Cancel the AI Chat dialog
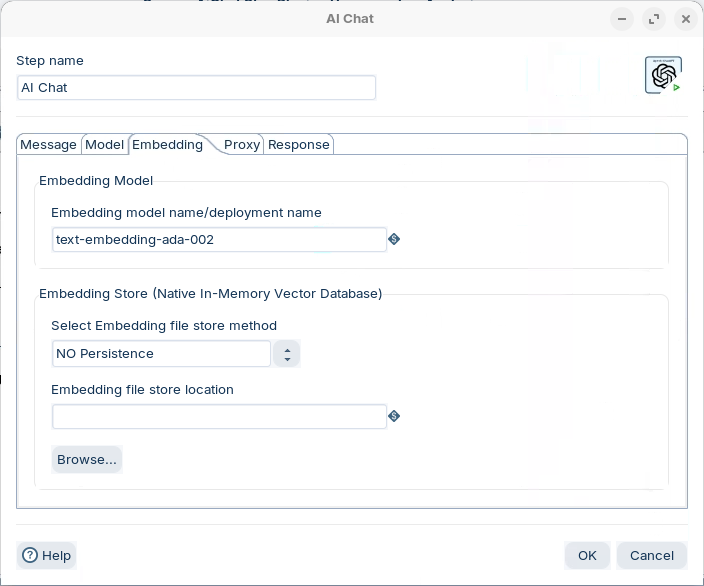 [x=651, y=555]
